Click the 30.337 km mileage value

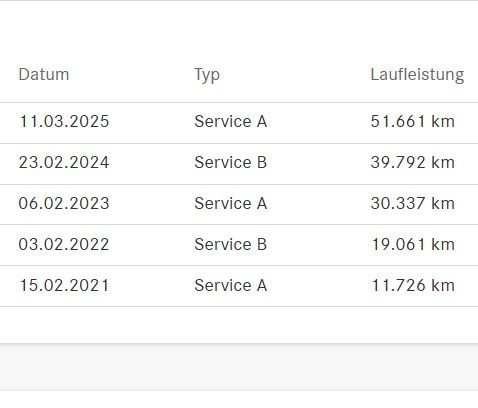point(413,203)
